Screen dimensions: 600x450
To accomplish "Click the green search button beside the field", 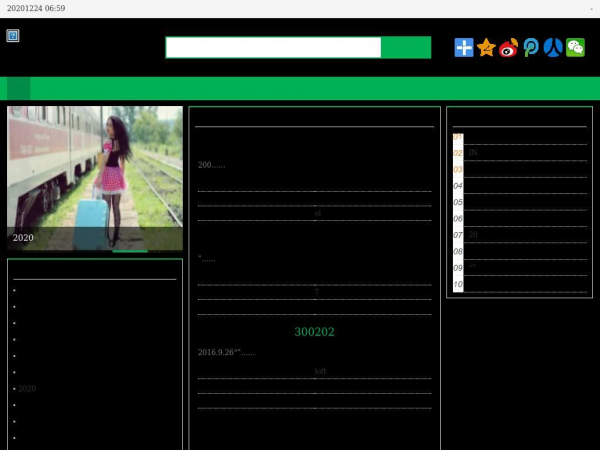I will point(406,47).
